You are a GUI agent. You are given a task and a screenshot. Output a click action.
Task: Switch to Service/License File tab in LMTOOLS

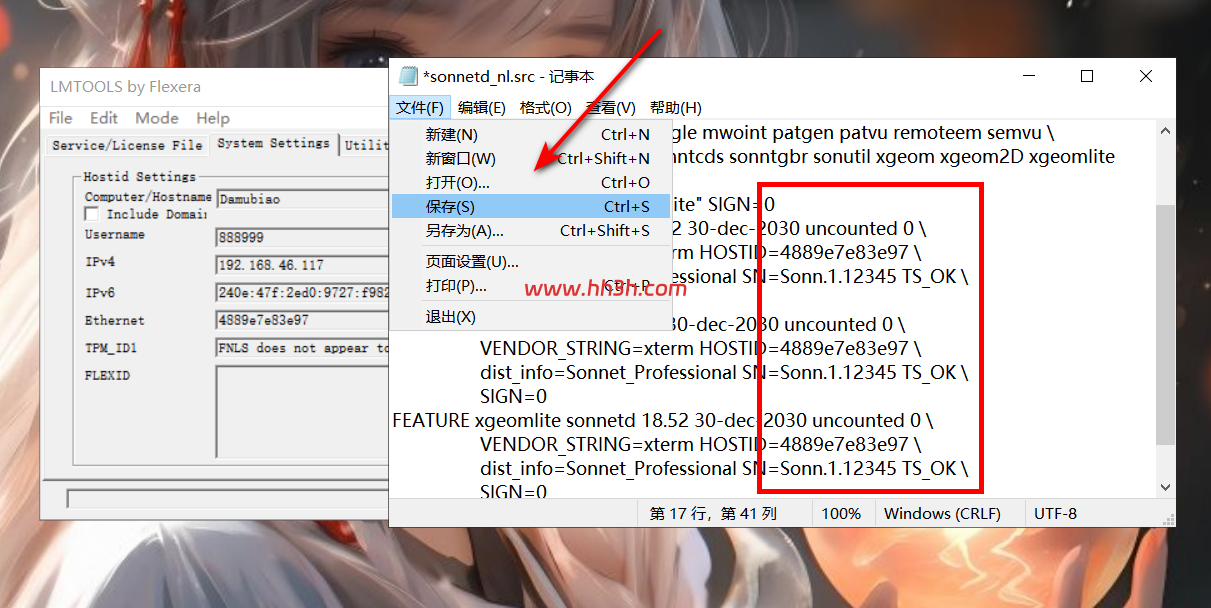(x=127, y=145)
